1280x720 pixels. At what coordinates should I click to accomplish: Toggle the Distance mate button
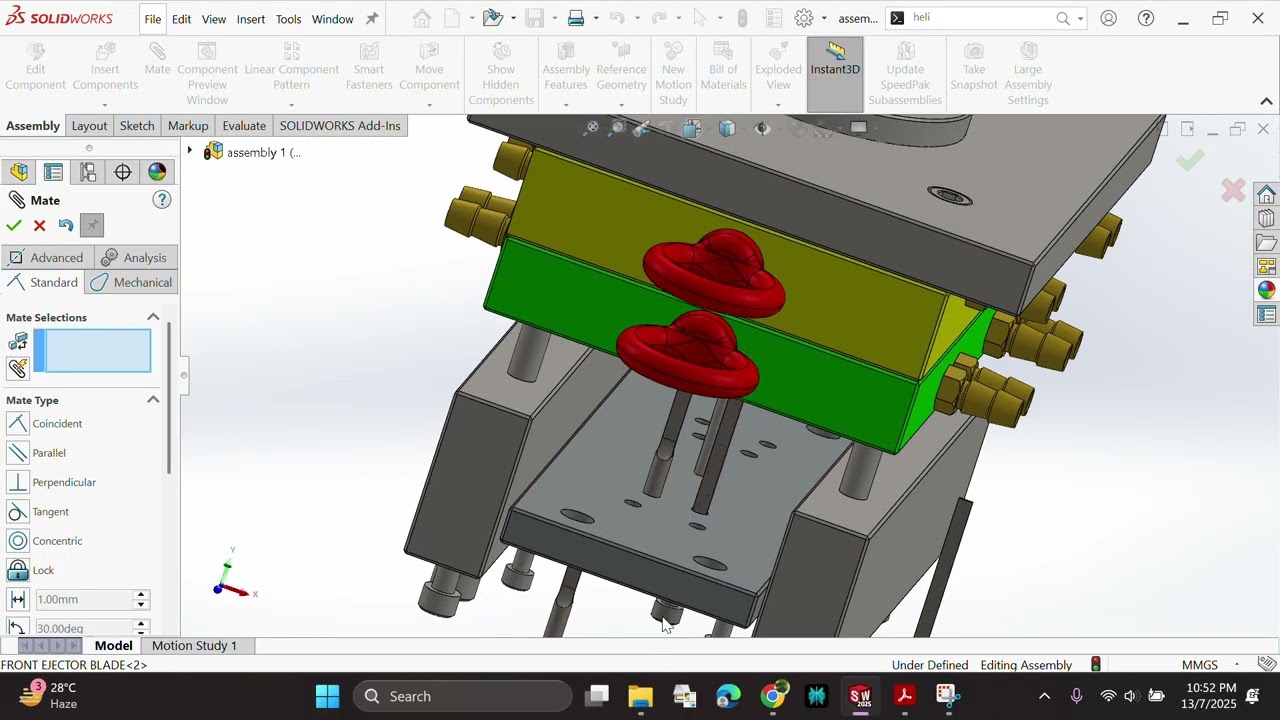[x=17, y=599]
